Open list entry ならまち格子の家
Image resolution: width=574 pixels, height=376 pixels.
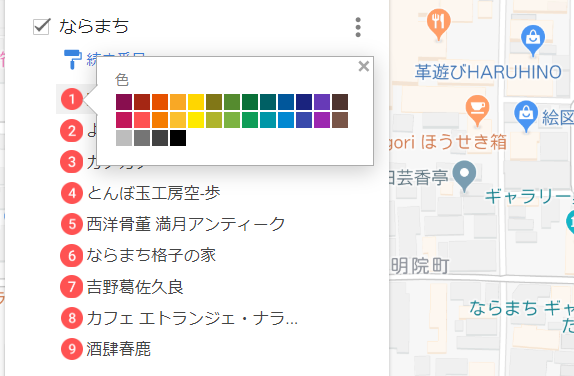[x=151, y=255]
